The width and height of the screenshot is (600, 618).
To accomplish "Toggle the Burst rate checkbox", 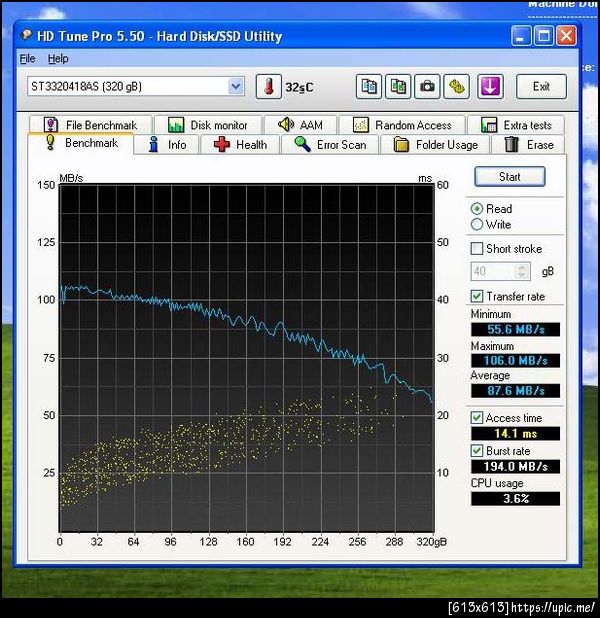I will click(477, 450).
